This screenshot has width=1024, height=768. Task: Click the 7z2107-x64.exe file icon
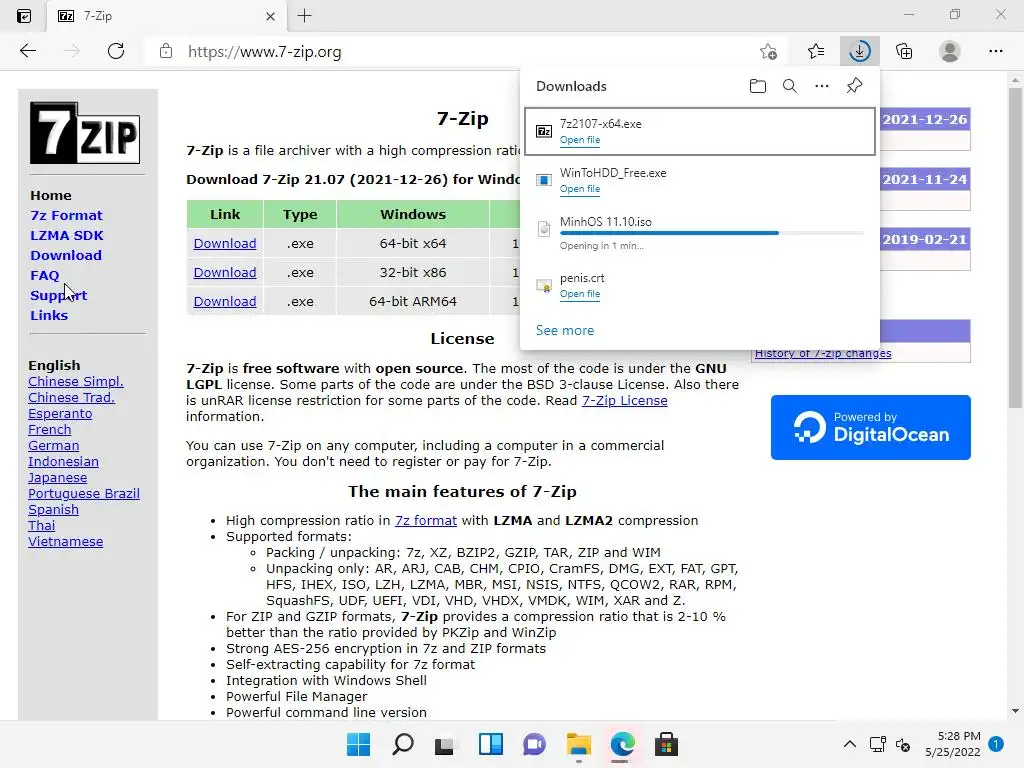pyautogui.click(x=543, y=131)
